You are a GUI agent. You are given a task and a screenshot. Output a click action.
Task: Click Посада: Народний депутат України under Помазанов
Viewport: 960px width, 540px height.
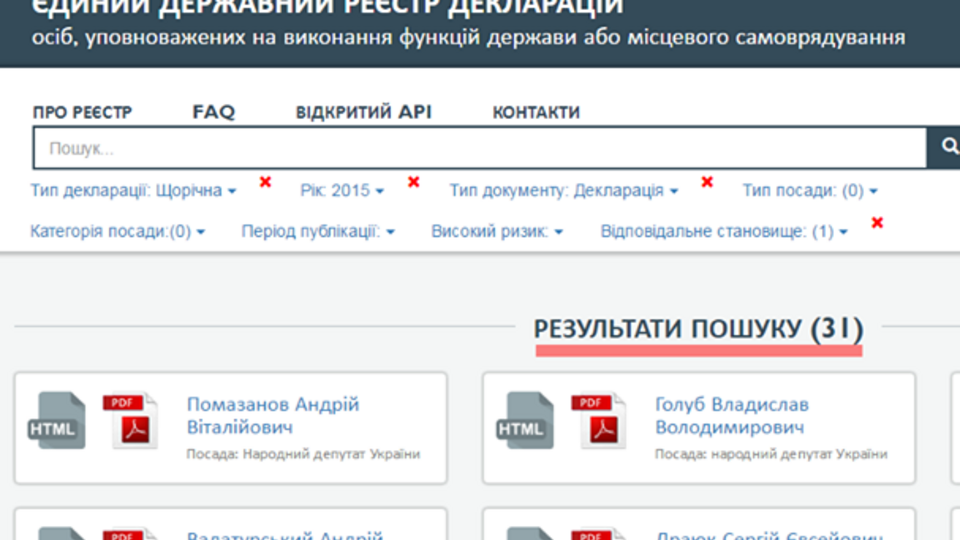[303, 454]
